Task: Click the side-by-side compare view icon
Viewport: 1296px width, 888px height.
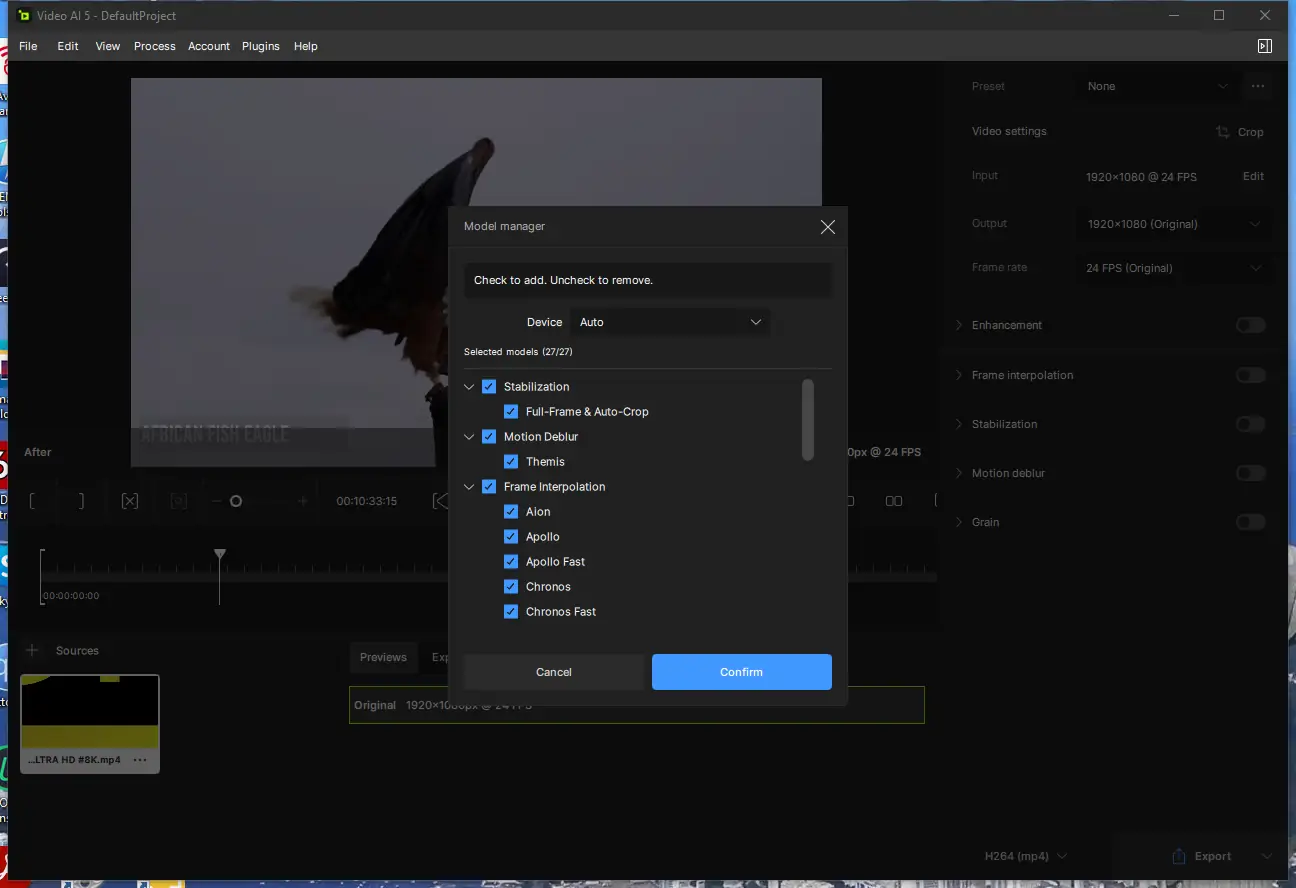Action: pos(894,501)
